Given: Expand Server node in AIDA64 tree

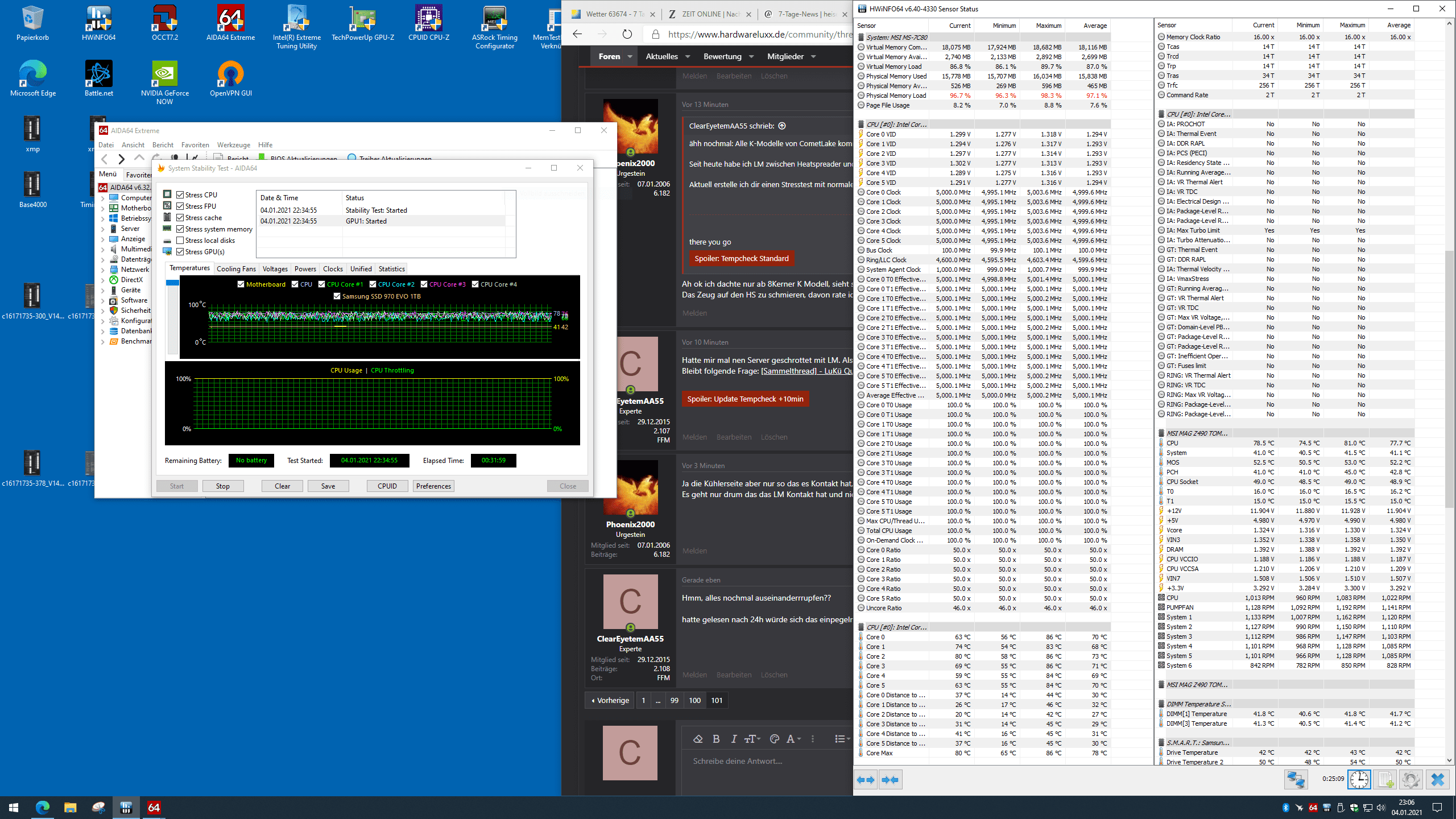Looking at the screenshot, I should (x=103, y=229).
